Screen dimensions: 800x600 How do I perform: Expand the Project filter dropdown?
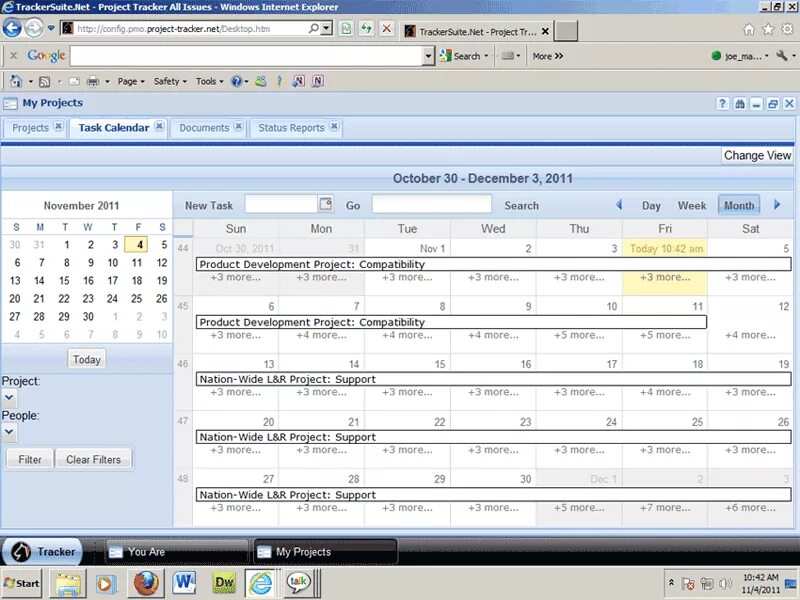point(9,397)
